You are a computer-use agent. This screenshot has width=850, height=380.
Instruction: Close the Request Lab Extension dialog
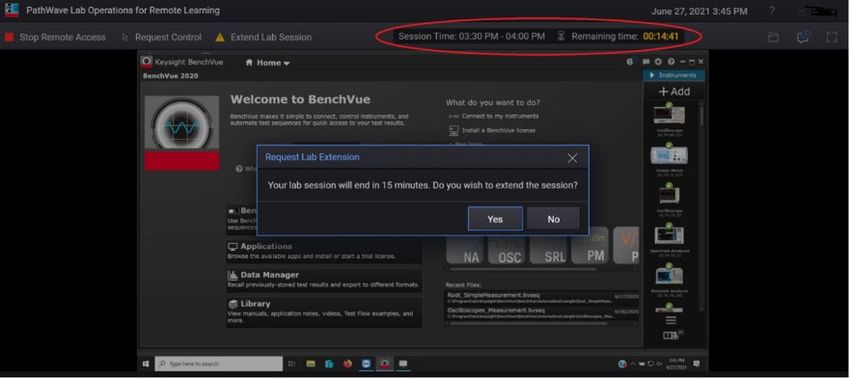tap(572, 158)
